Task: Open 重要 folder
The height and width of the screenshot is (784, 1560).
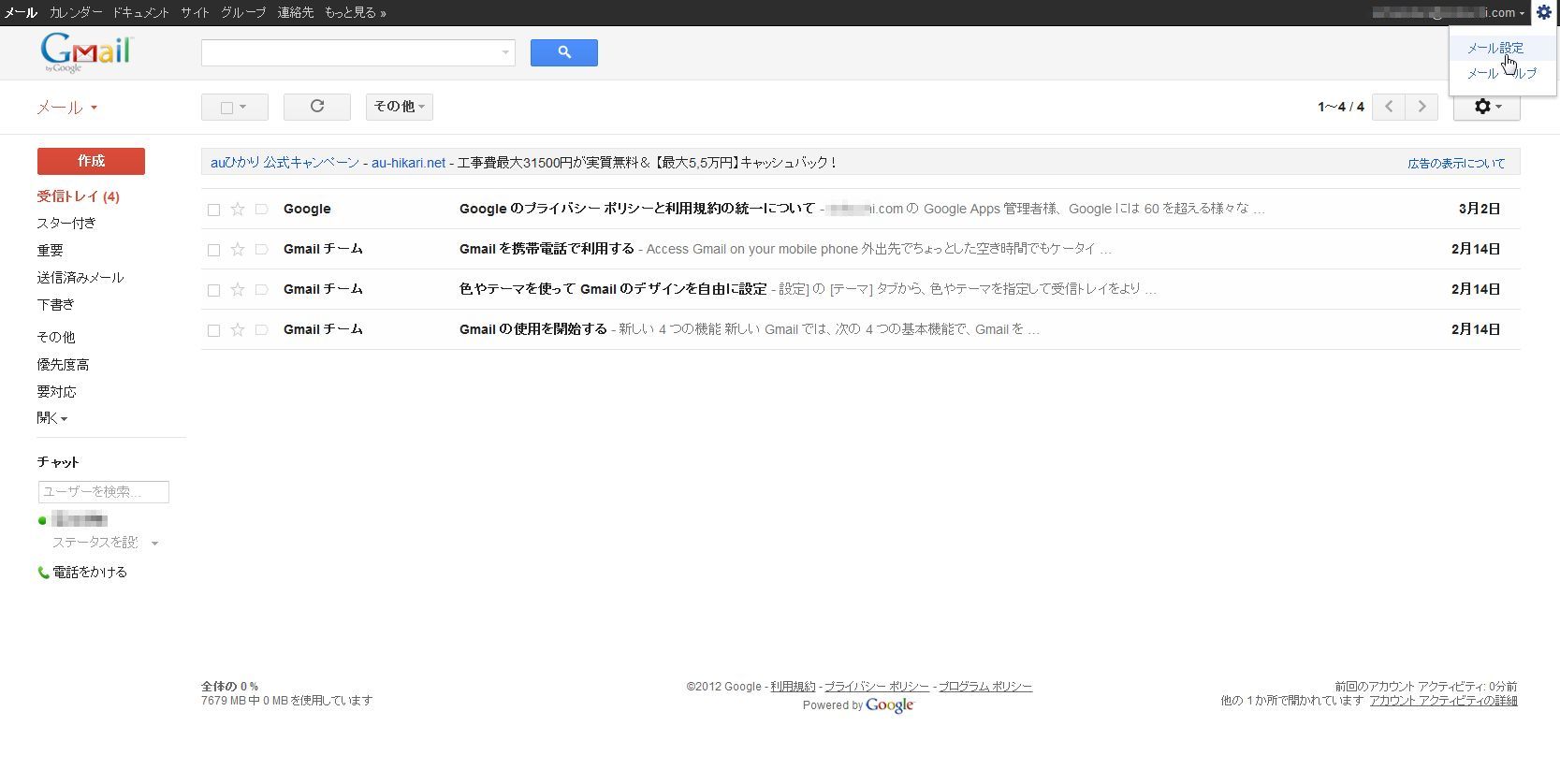Action: [x=50, y=251]
